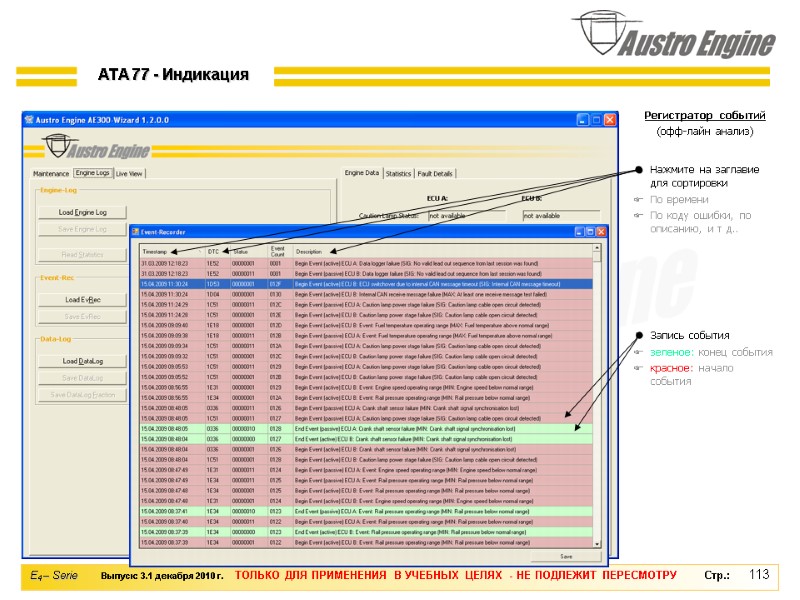The image size is (800, 600).
Task: Sort events by the Timestamp column header
Action: [x=172, y=252]
